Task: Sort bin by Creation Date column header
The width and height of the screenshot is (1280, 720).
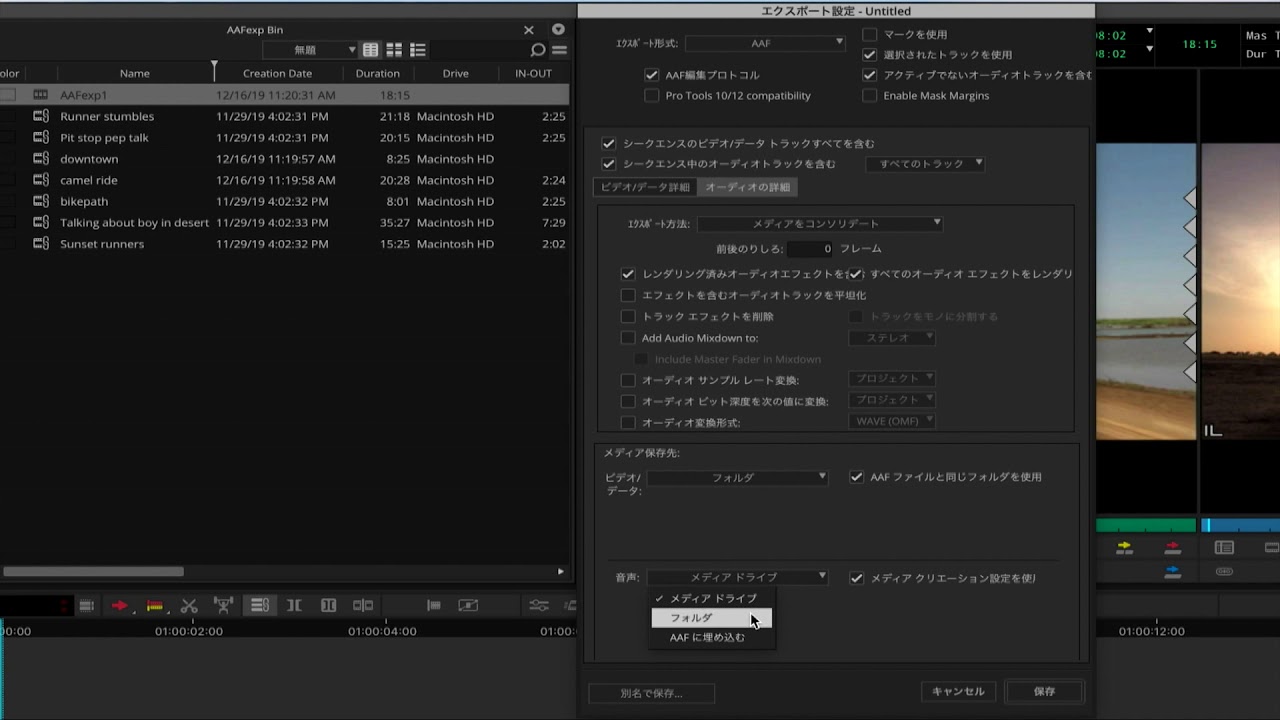Action: tap(277, 73)
